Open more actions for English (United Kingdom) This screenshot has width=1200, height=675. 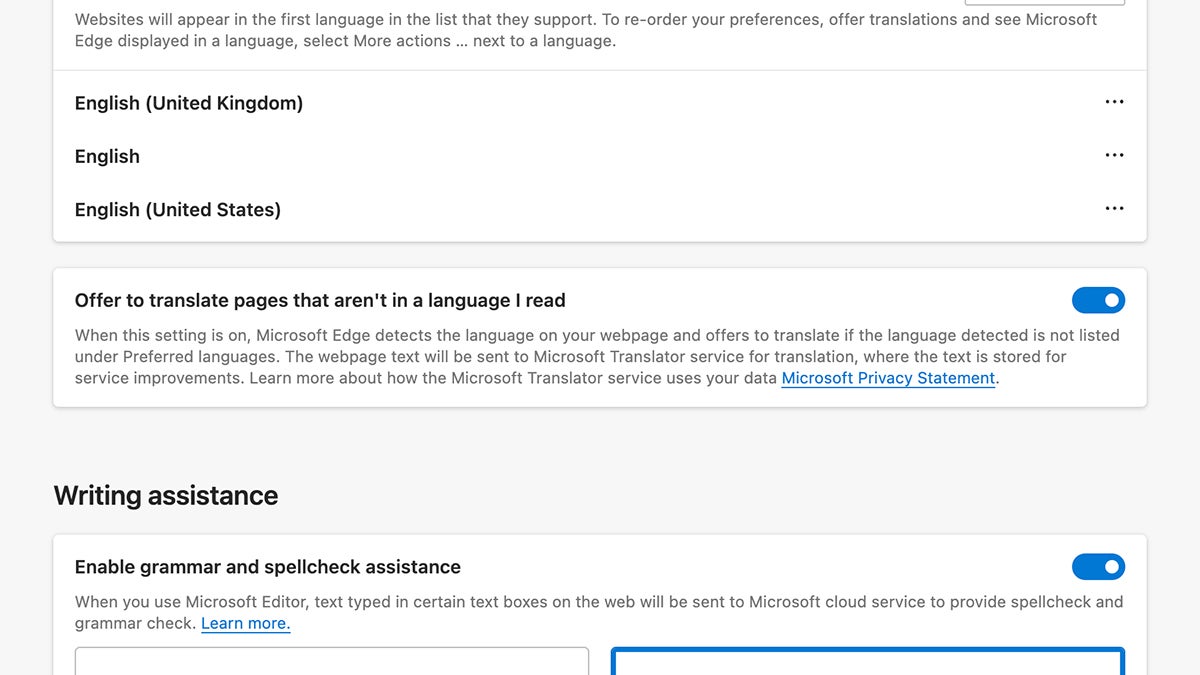click(1114, 102)
